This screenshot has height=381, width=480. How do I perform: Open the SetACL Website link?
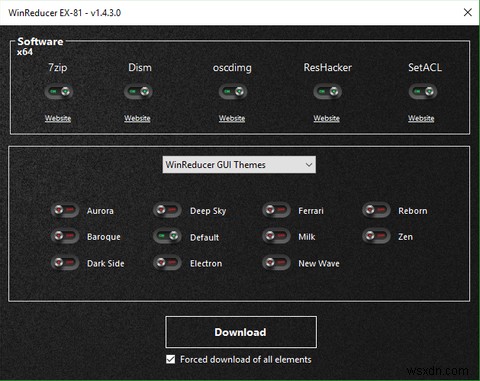click(x=421, y=118)
